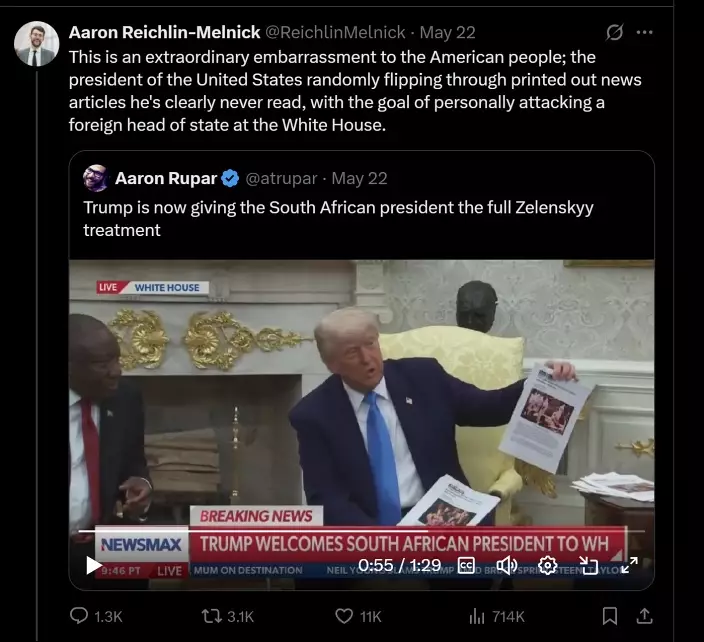Seek on the video progress bar

361,531
